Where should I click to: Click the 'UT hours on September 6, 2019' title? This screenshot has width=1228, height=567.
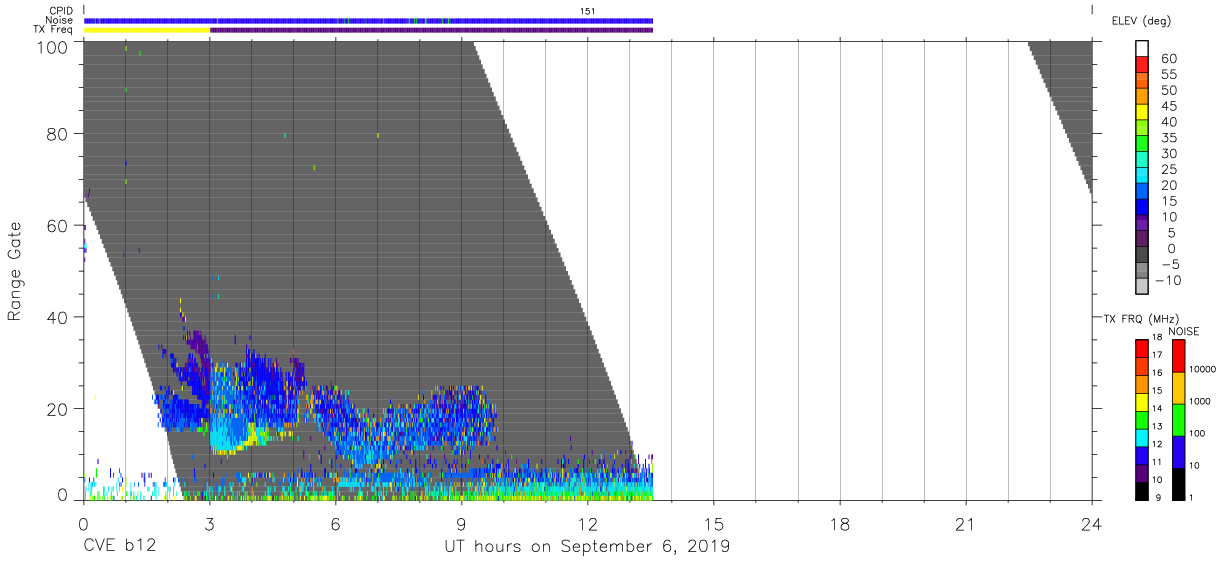click(x=587, y=547)
